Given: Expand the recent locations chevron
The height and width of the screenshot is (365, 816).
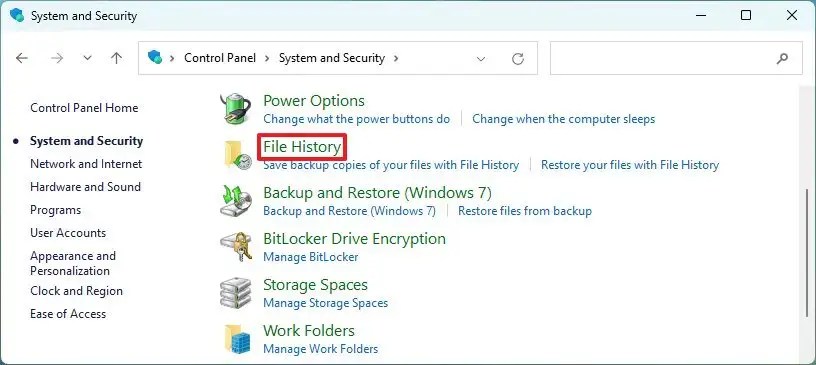Looking at the screenshot, I should click(x=87, y=58).
